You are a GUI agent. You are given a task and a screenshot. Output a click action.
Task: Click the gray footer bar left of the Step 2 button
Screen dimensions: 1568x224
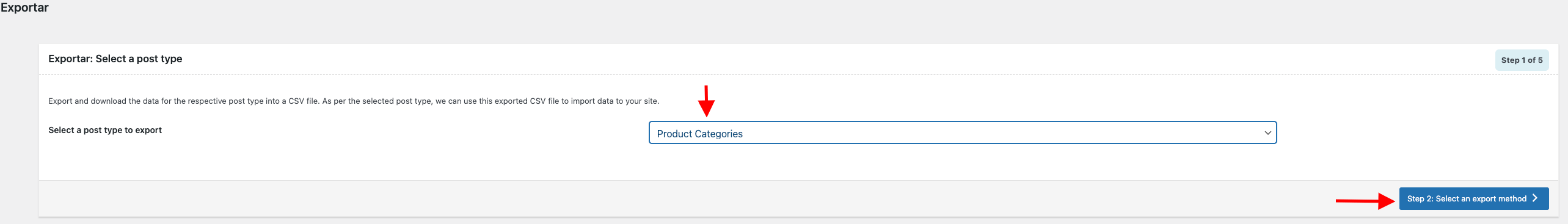coord(672,198)
